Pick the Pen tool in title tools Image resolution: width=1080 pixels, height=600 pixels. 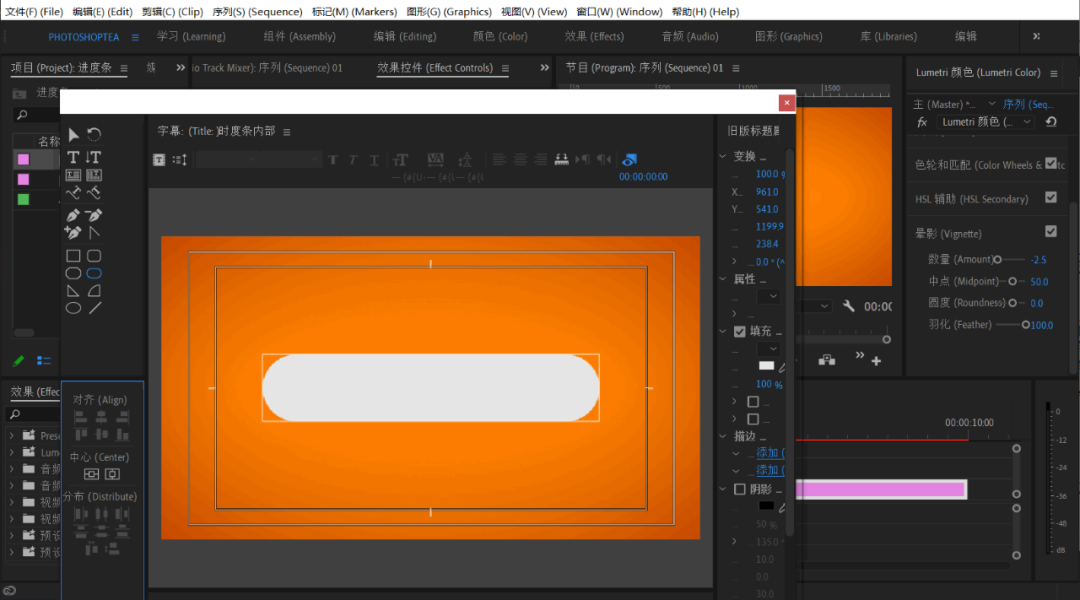pyautogui.click(x=73, y=215)
